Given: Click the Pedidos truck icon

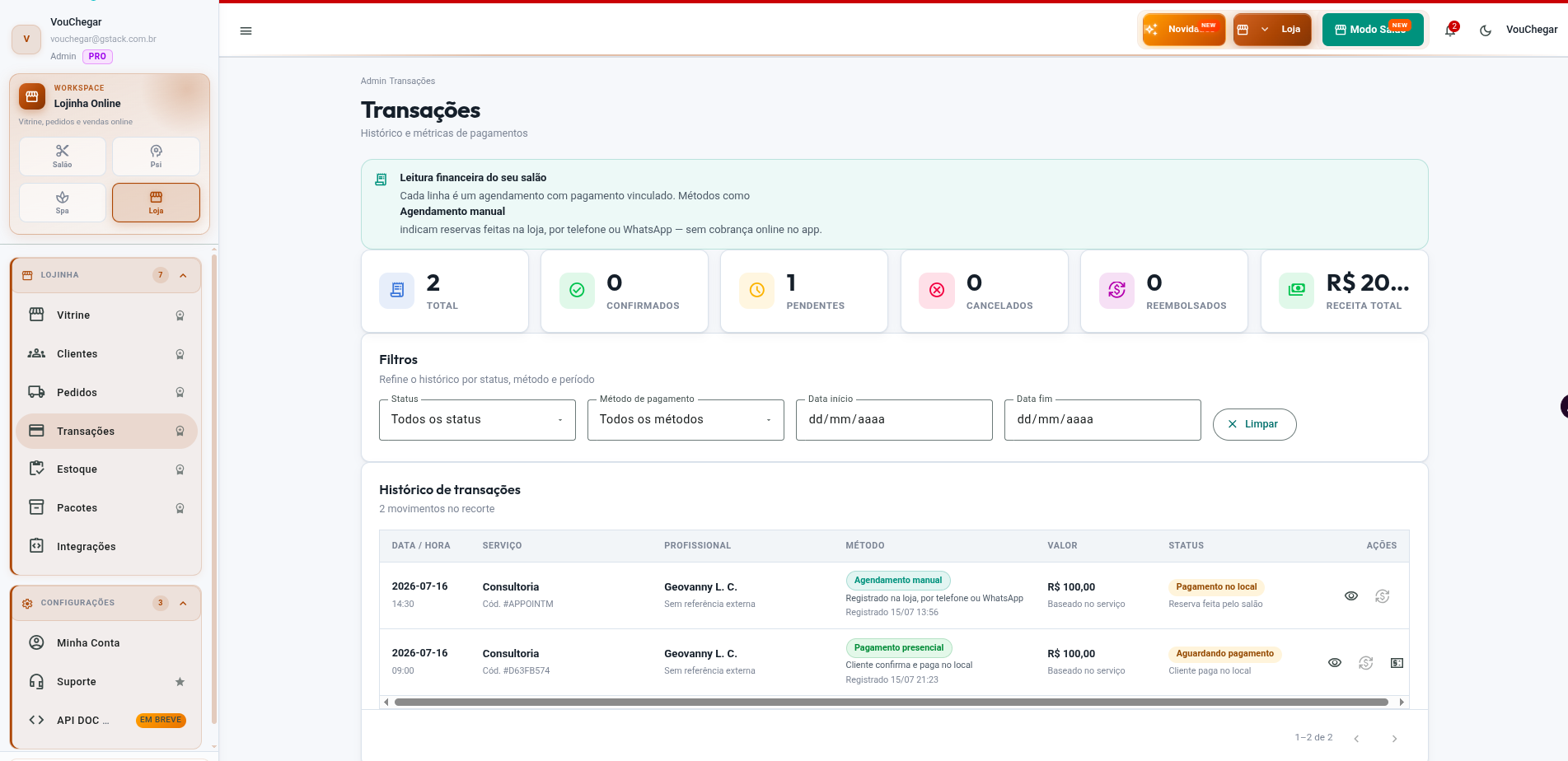Looking at the screenshot, I should [36, 392].
